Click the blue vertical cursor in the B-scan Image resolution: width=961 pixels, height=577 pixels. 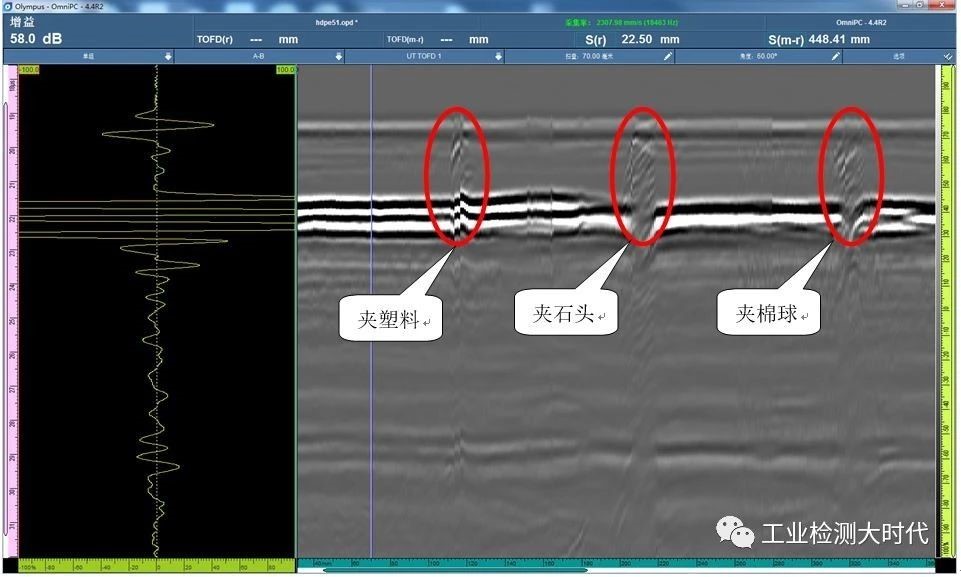coord(371,311)
